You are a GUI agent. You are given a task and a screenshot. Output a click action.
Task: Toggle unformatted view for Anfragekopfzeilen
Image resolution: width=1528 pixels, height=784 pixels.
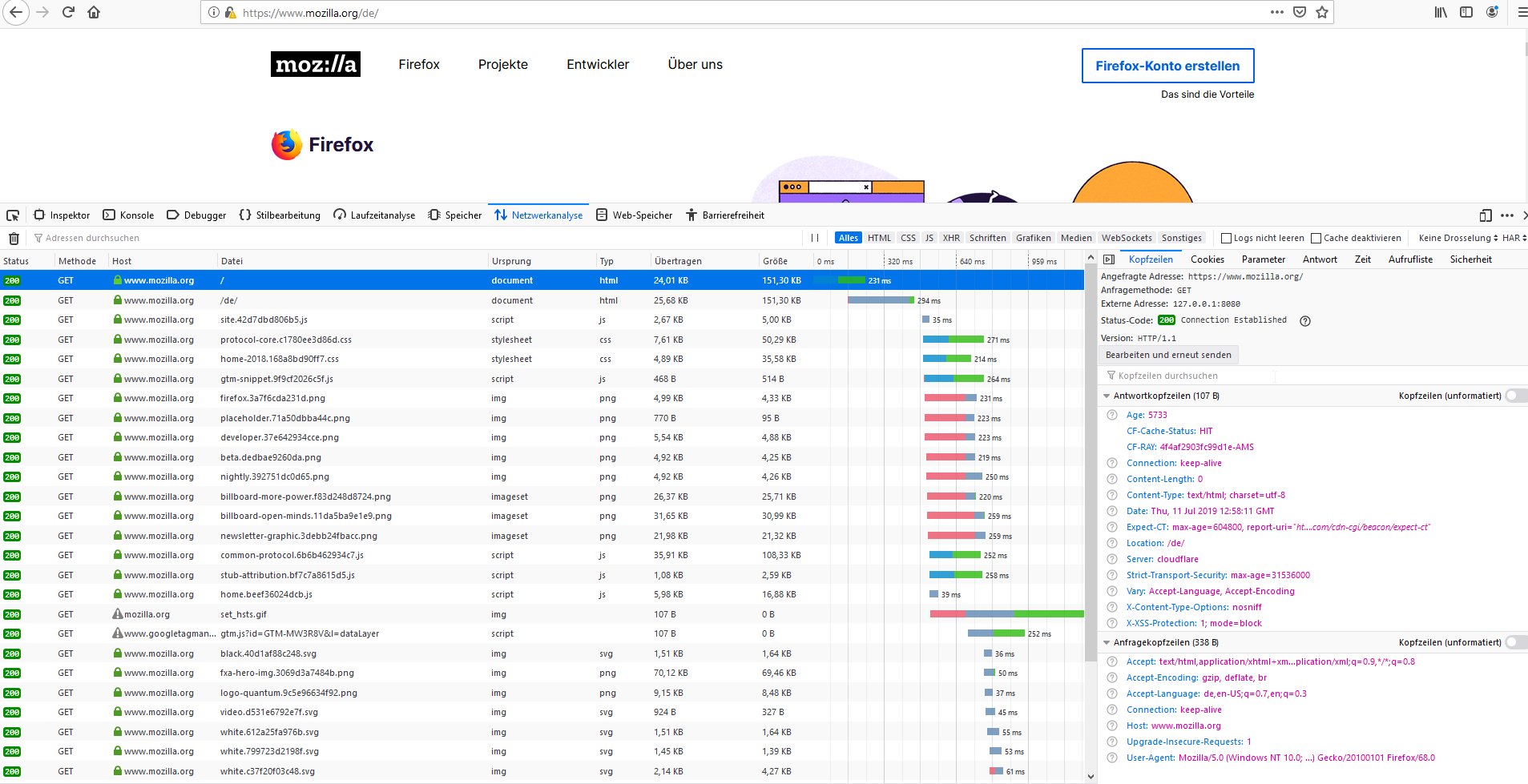(1516, 642)
